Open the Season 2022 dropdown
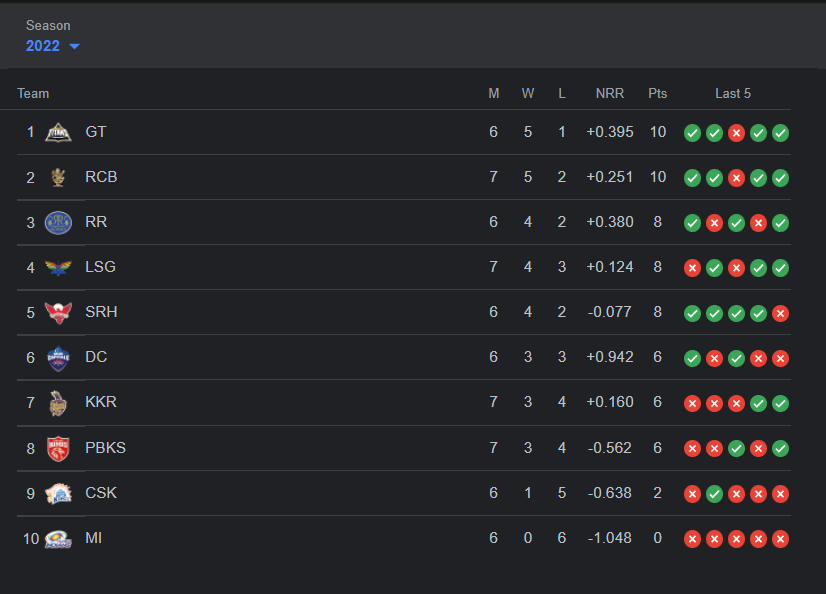 [x=44, y=46]
